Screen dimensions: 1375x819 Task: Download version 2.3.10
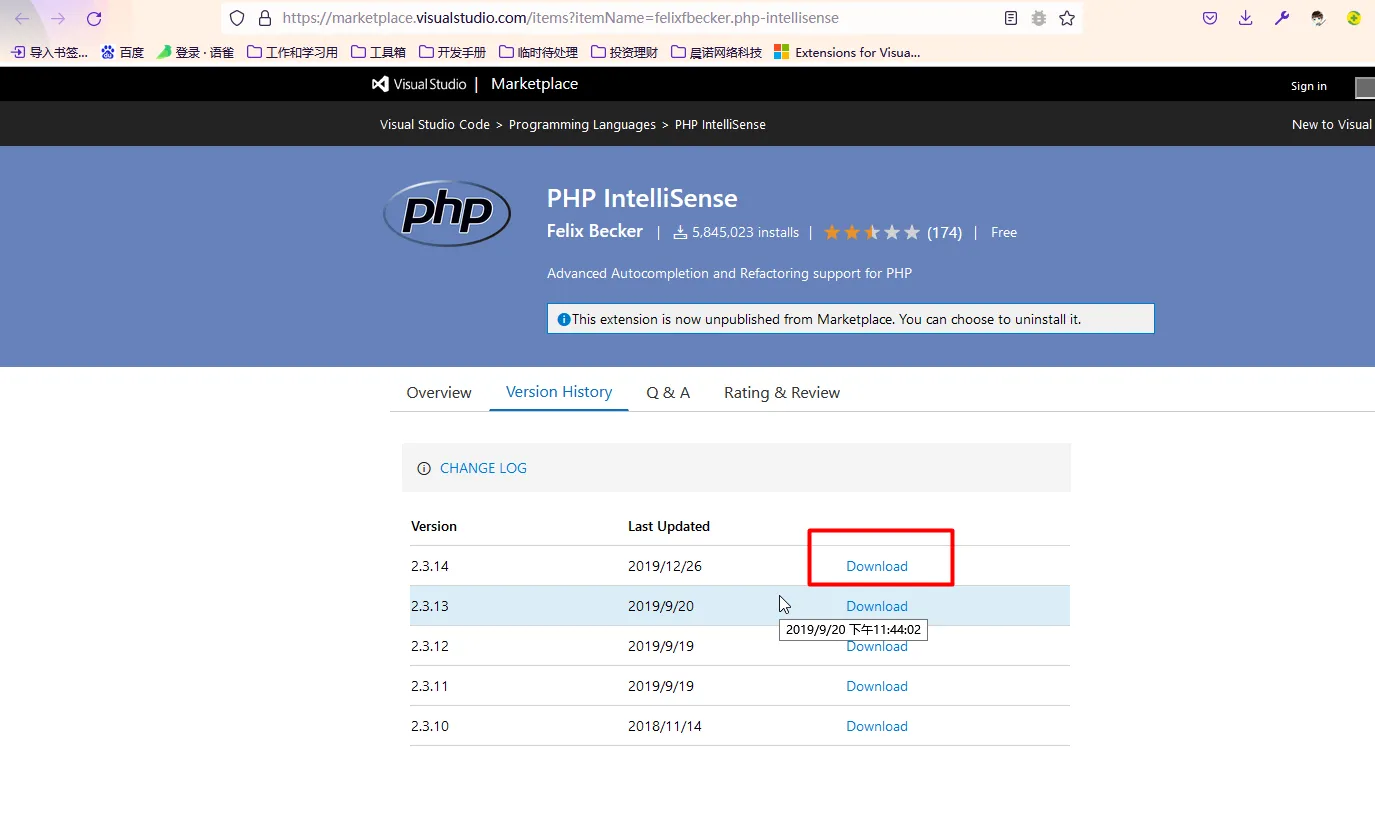pos(877,726)
